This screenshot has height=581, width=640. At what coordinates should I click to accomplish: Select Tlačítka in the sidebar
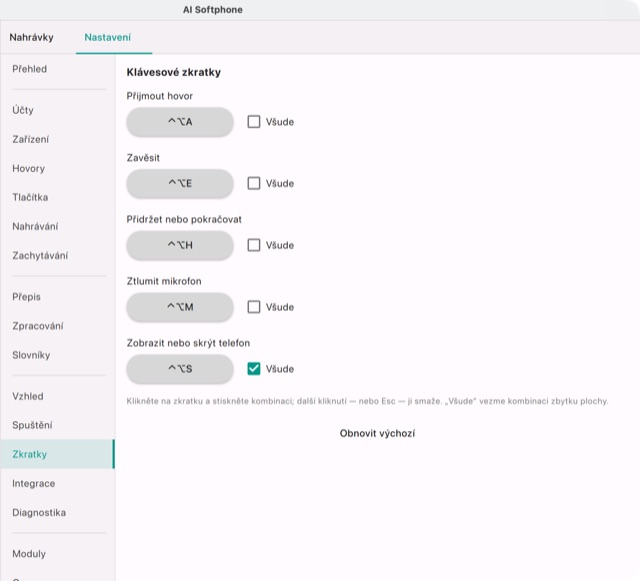[x=30, y=197]
